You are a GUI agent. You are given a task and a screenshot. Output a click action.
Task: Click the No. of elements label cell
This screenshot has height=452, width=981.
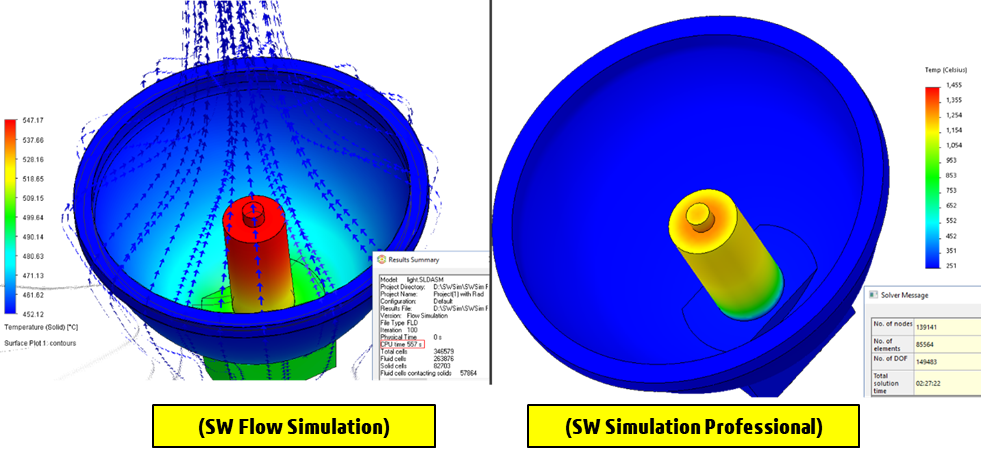tap(892, 344)
